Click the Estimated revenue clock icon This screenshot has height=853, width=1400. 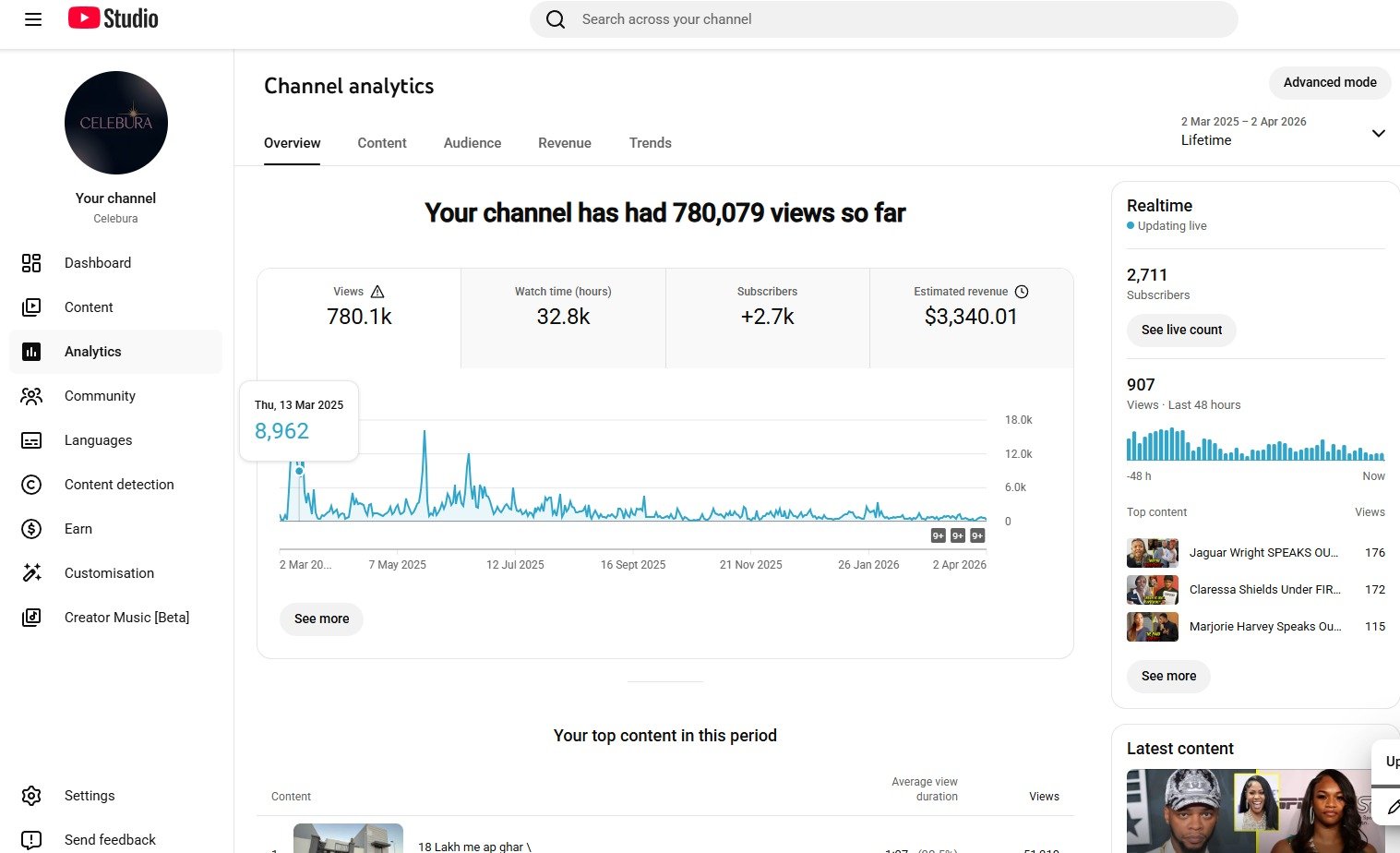point(1022,292)
